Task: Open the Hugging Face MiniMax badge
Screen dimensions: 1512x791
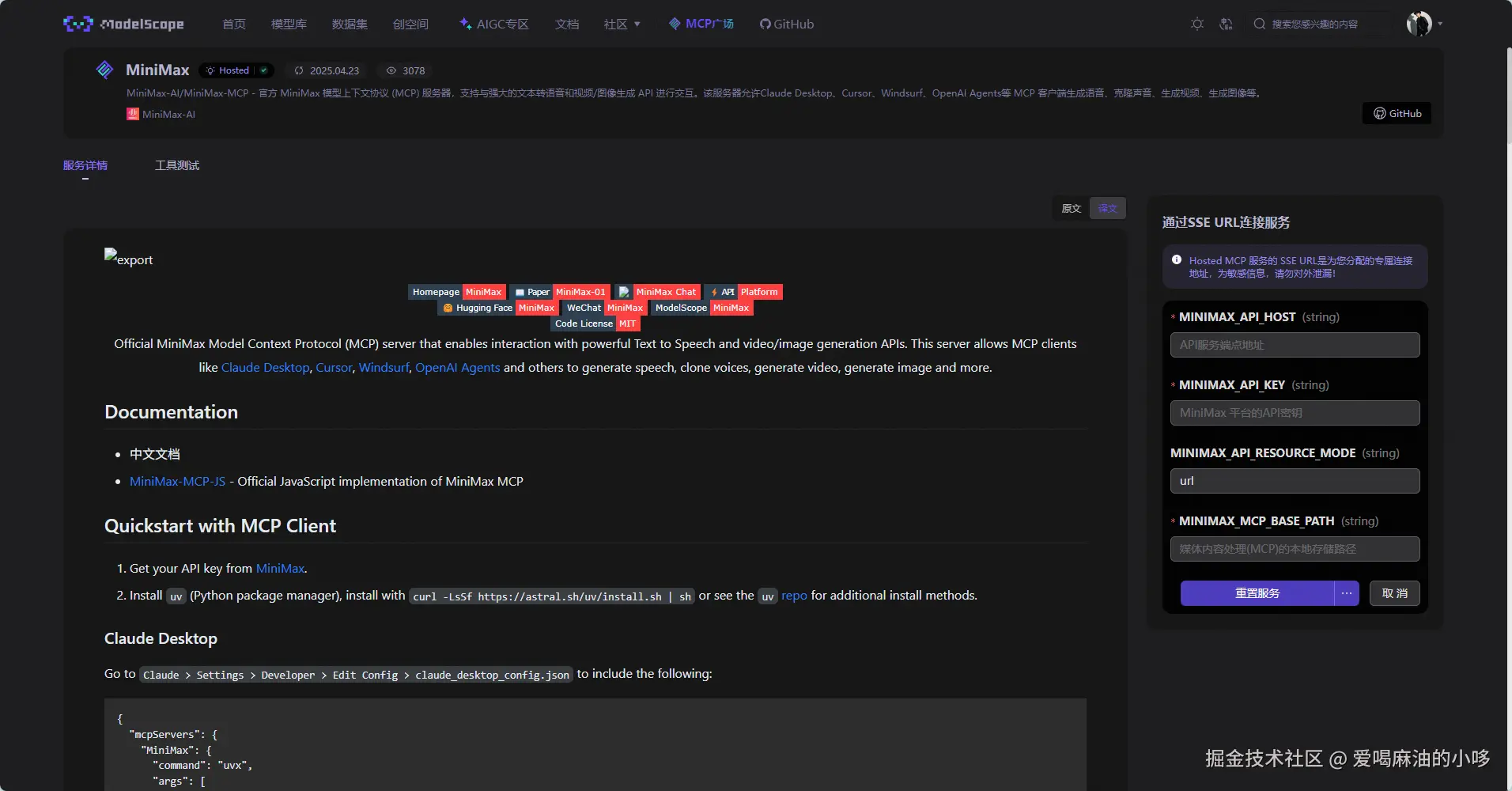Action: [x=498, y=308]
